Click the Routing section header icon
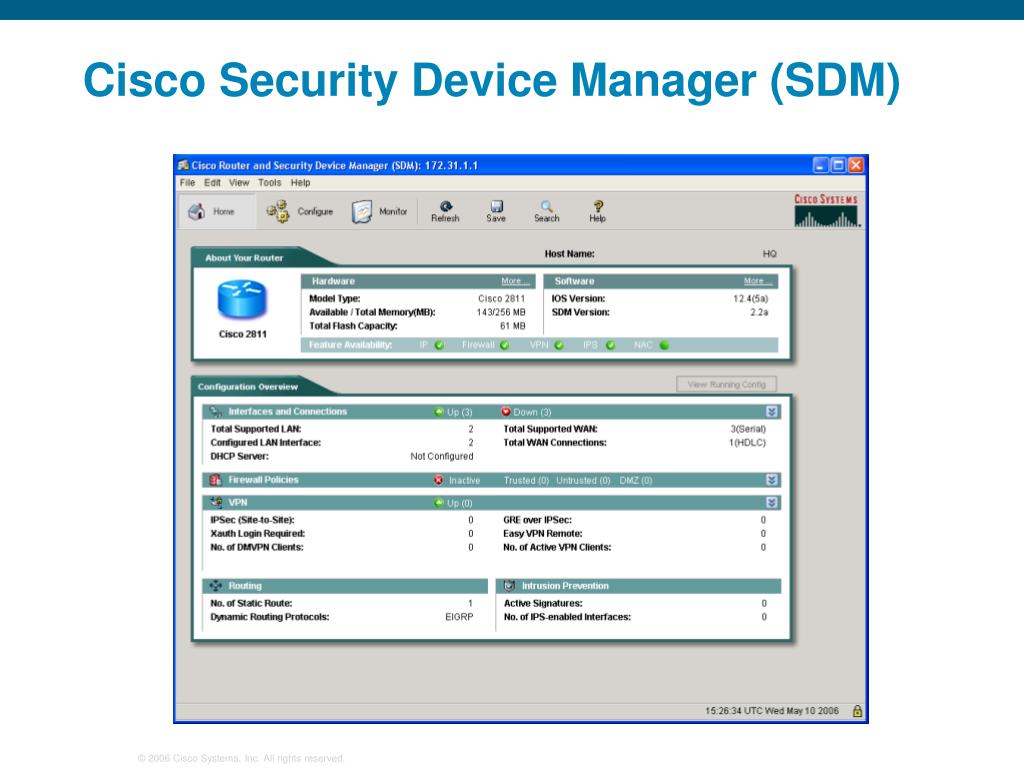Viewport: 1024px width, 768px height. (216, 586)
